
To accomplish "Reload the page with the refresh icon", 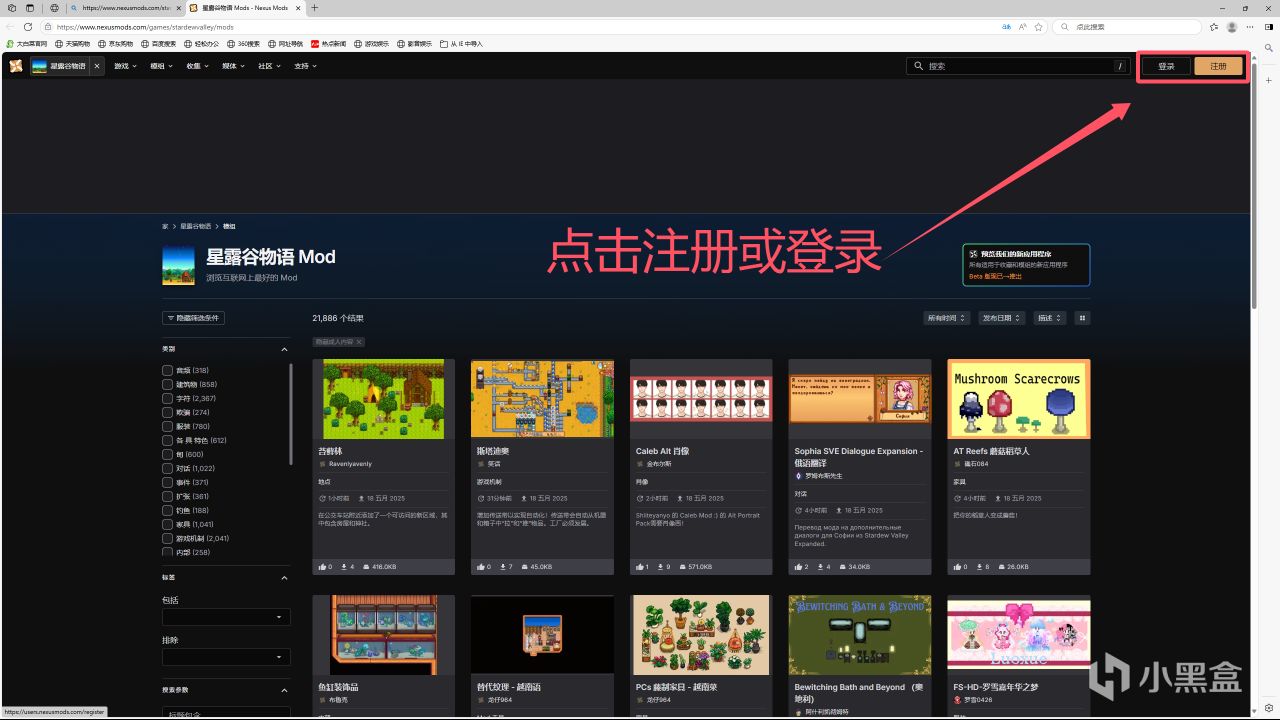I will [27, 27].
